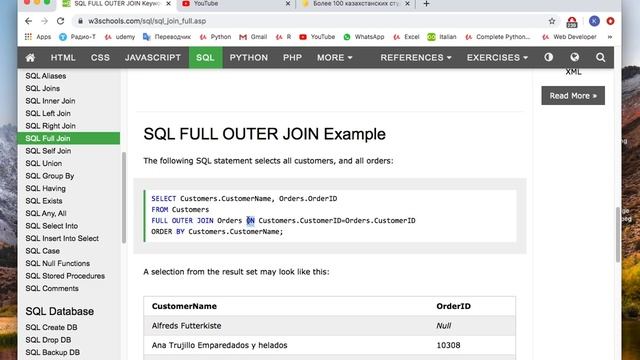
Task: Open the SQL tutorial menu item
Action: click(x=205, y=58)
